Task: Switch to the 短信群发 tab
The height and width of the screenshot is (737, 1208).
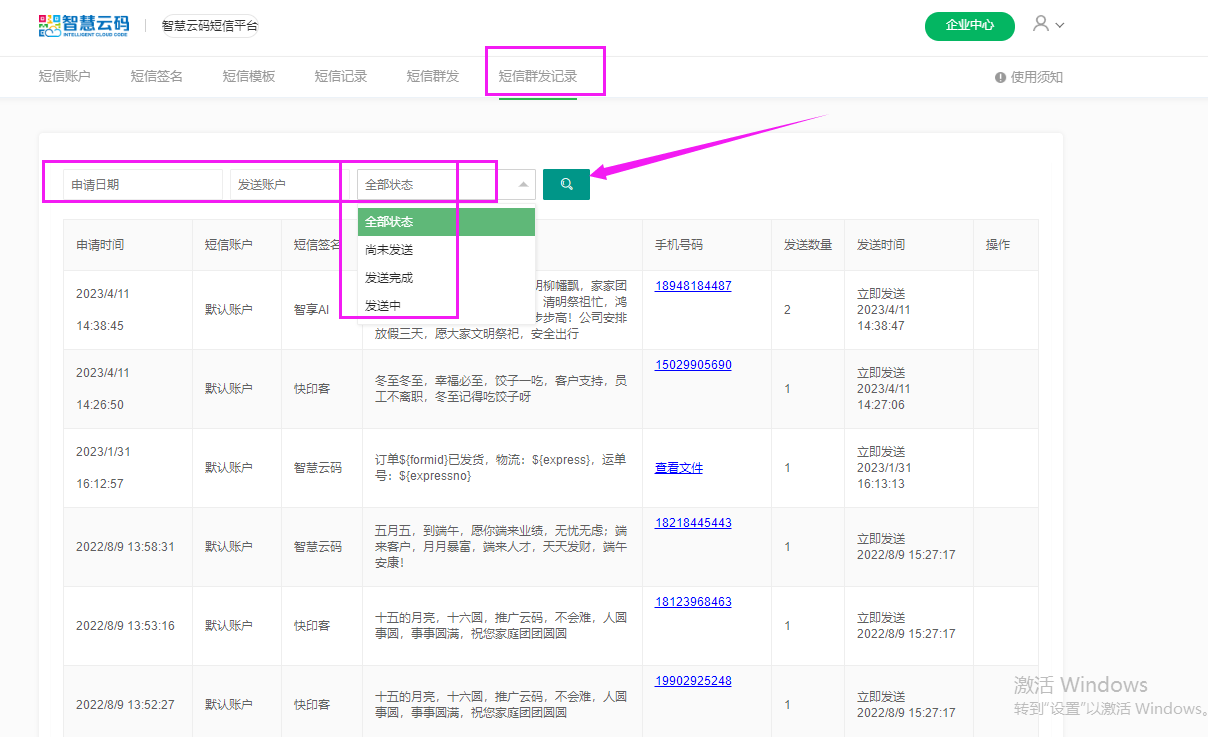Action: click(x=432, y=76)
